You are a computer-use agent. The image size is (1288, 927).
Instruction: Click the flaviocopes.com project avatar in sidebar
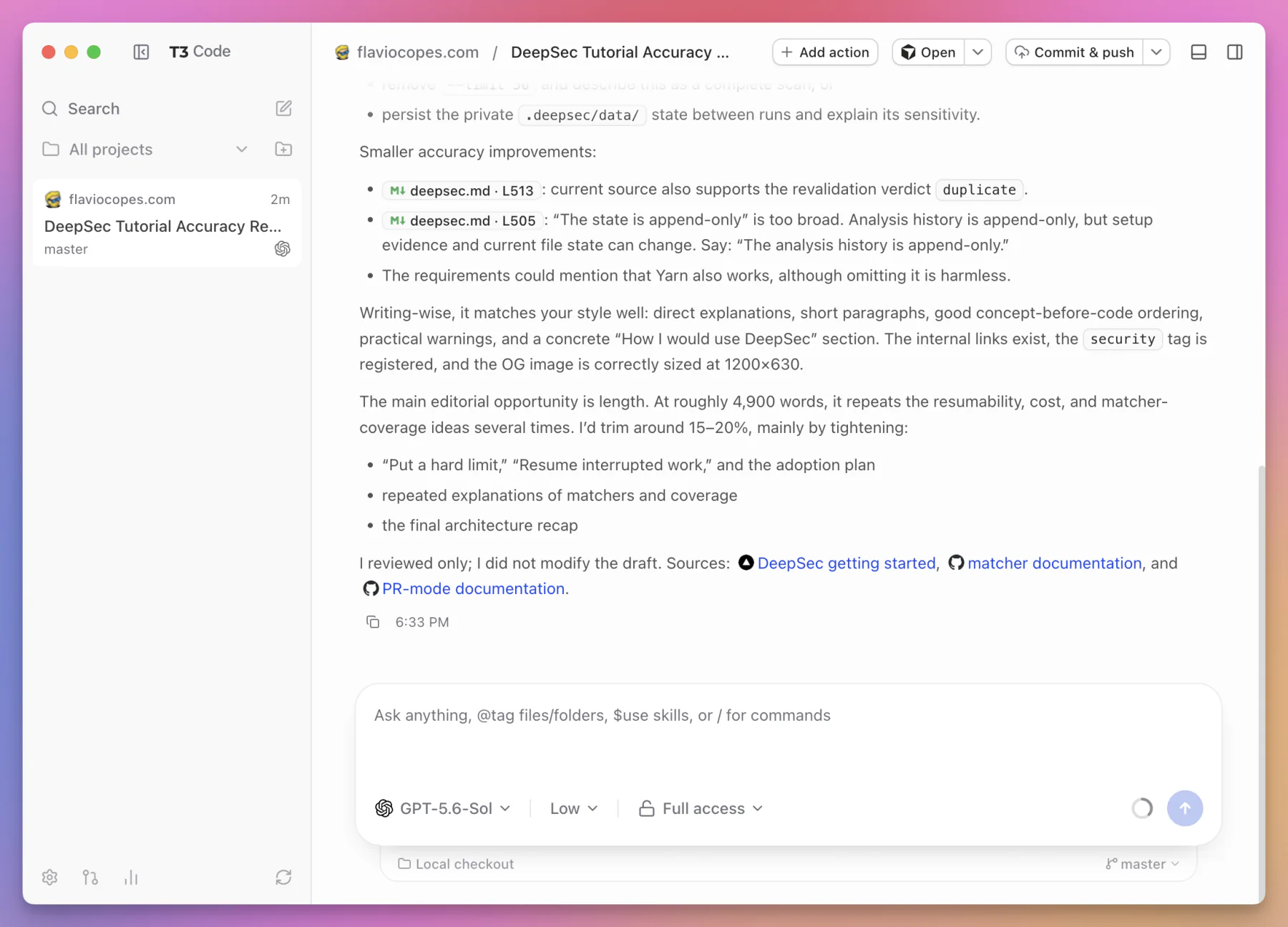[x=53, y=199]
